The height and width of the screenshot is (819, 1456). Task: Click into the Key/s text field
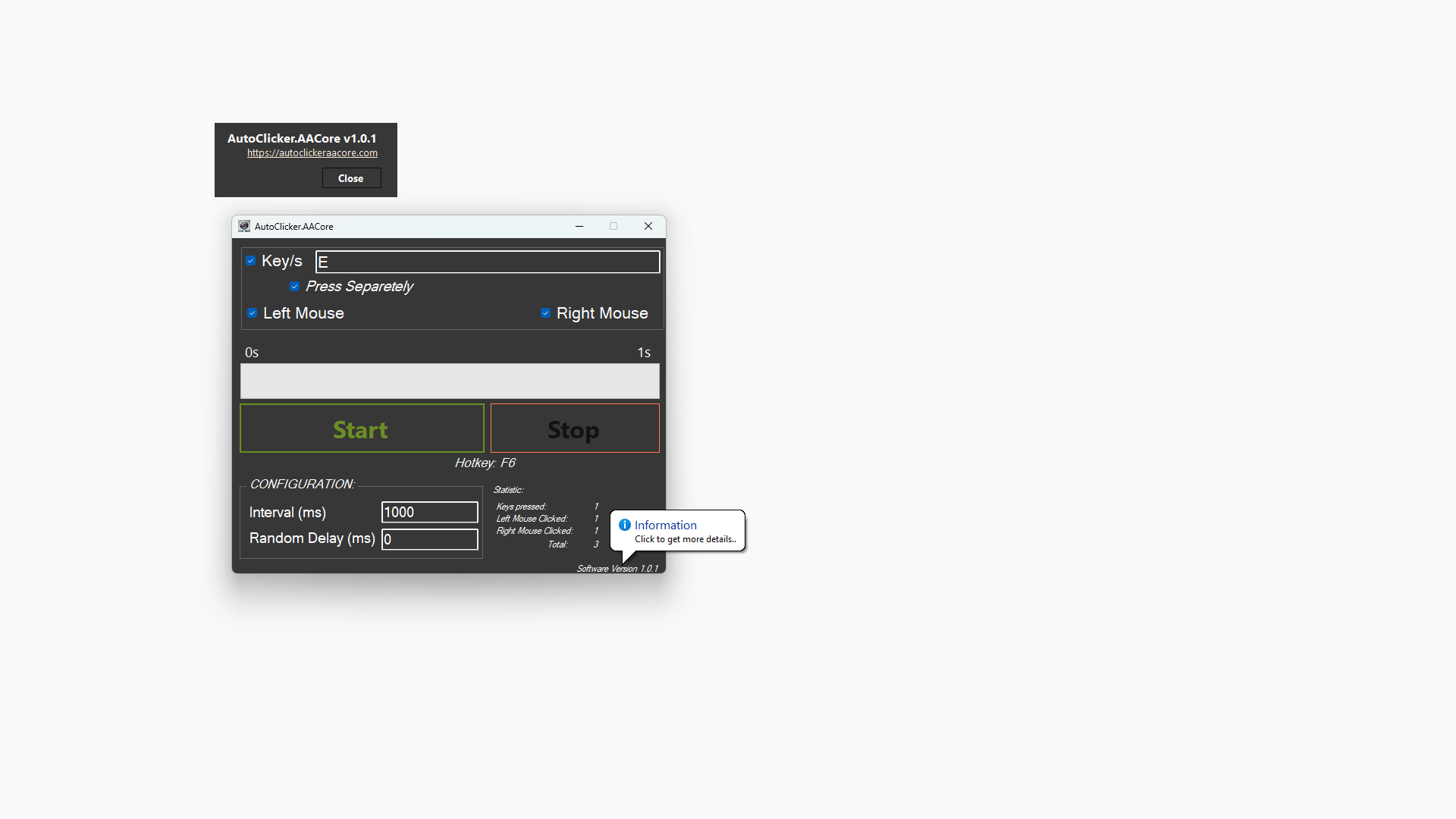point(487,262)
